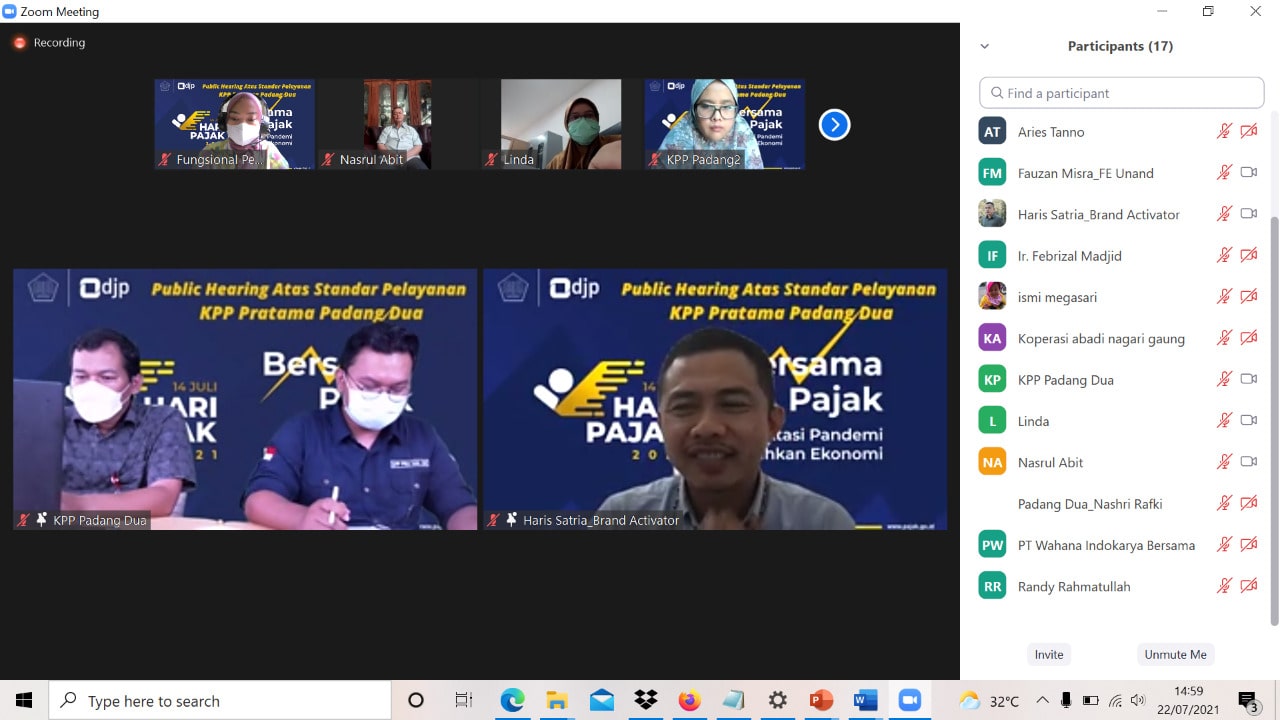Click the disabled camera icon for Randy Rahmatullah

pyautogui.click(x=1248, y=586)
